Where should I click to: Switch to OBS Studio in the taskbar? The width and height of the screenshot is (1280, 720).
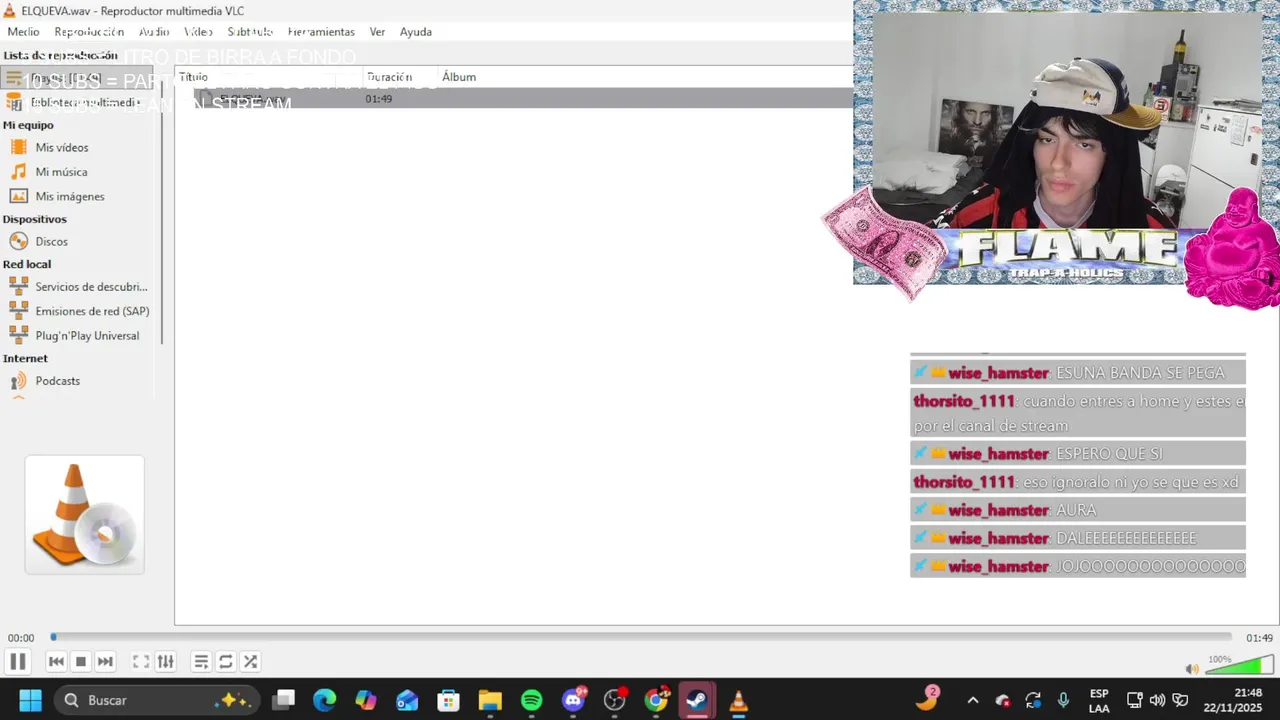(x=614, y=700)
